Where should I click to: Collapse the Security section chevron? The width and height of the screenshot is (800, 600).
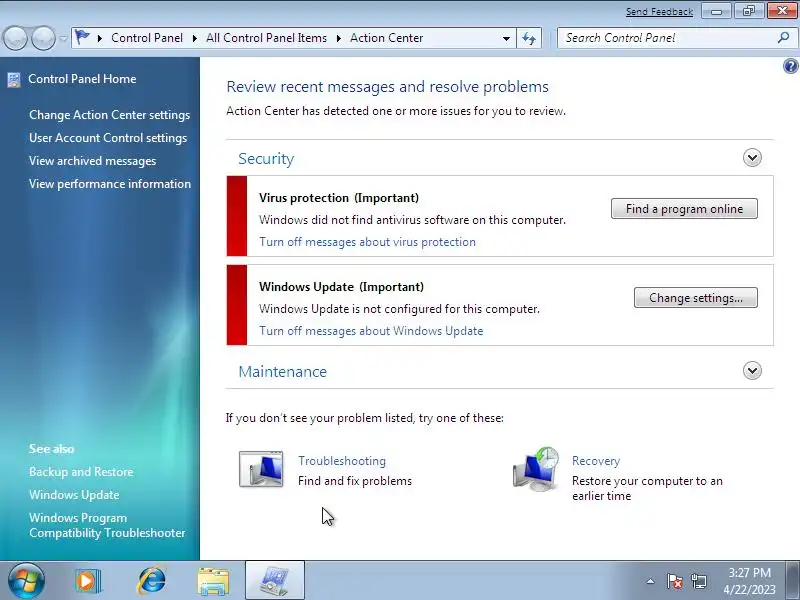click(x=752, y=158)
